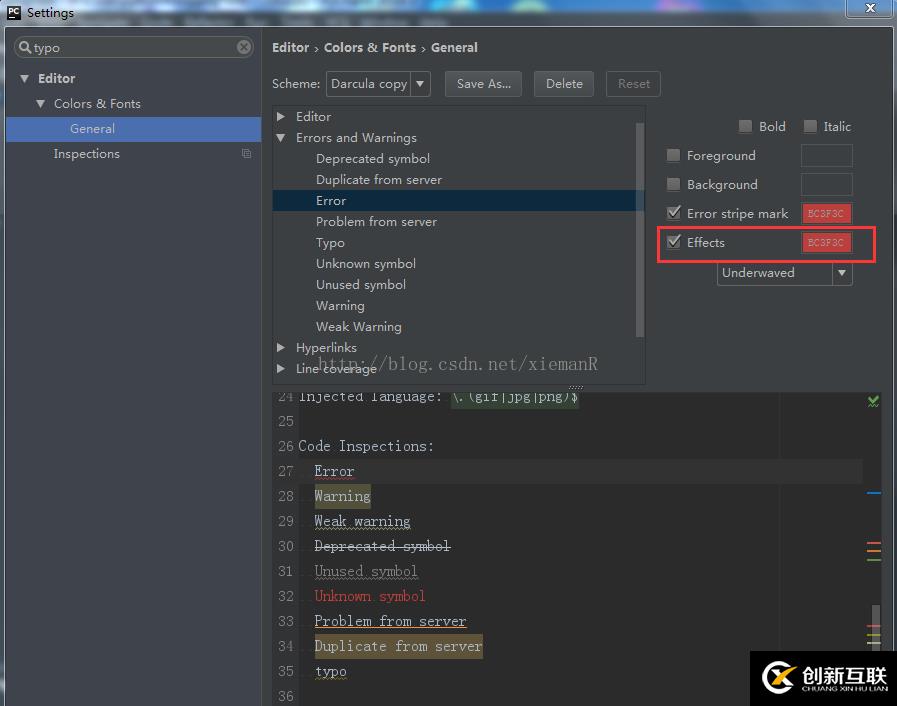Collapse the Errors and Warnings group
The image size is (897, 706).
[x=281, y=138]
